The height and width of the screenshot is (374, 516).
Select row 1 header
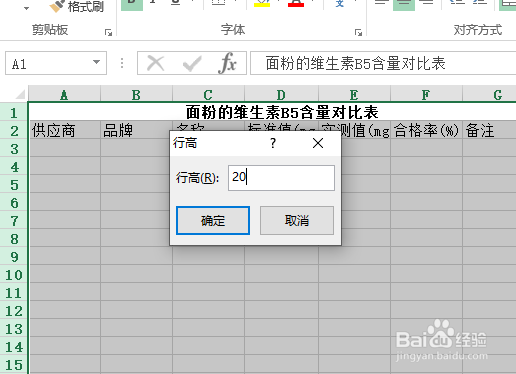coord(14,112)
